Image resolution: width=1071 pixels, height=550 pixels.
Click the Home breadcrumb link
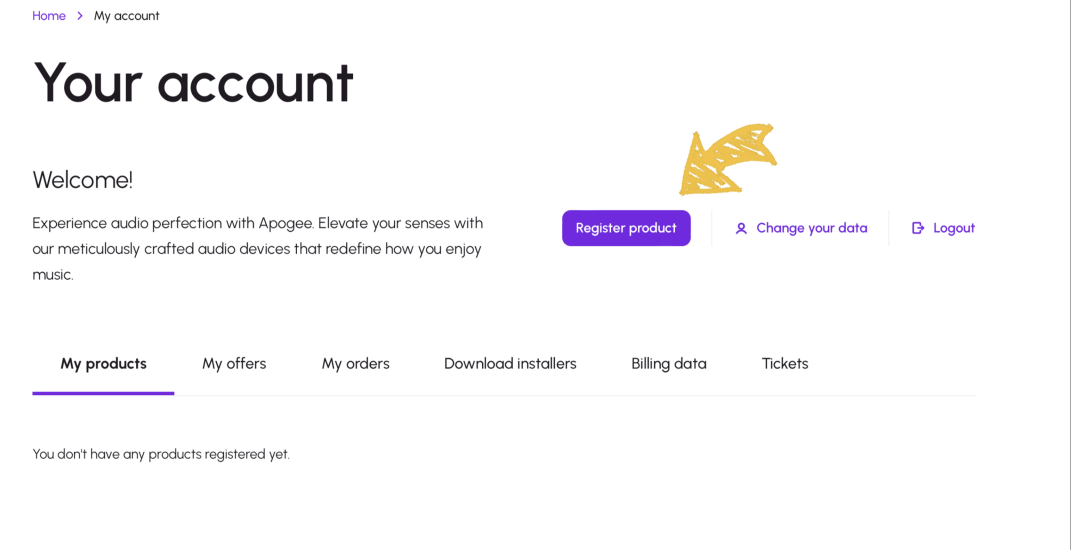pyautogui.click(x=49, y=16)
